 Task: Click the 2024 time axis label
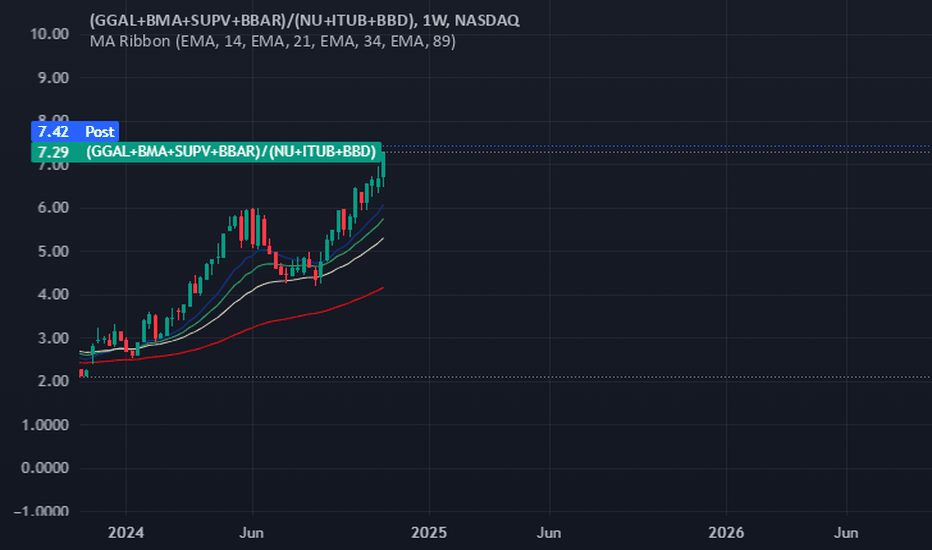126,532
